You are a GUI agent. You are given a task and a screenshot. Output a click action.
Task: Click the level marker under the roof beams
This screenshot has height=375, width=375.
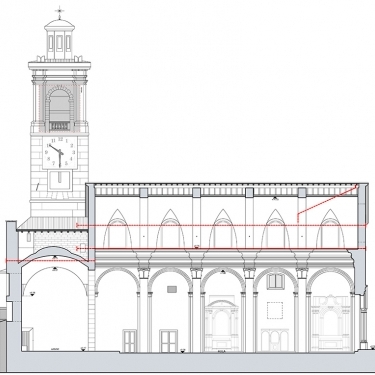point(275,199)
